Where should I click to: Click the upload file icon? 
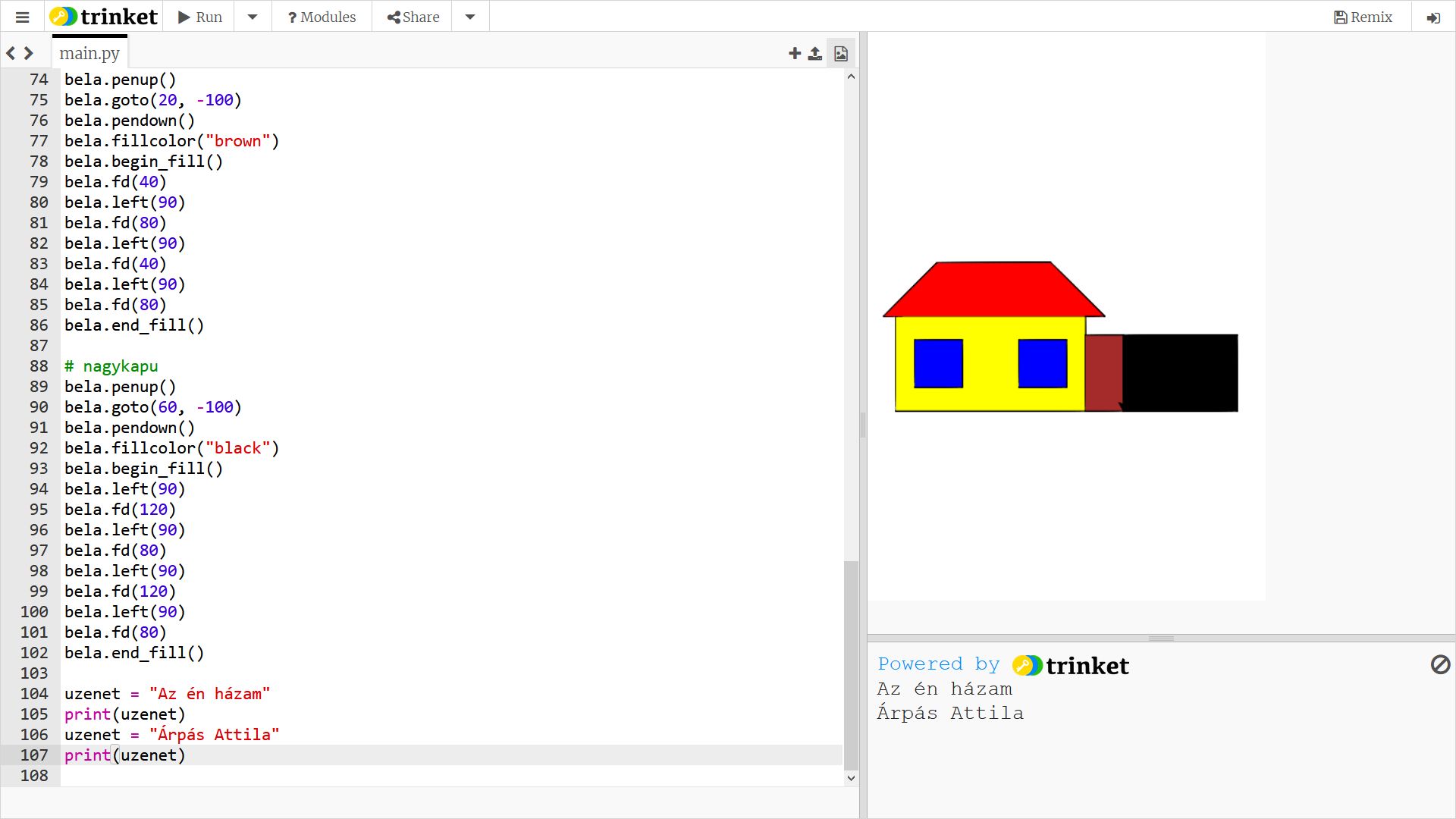[814, 53]
